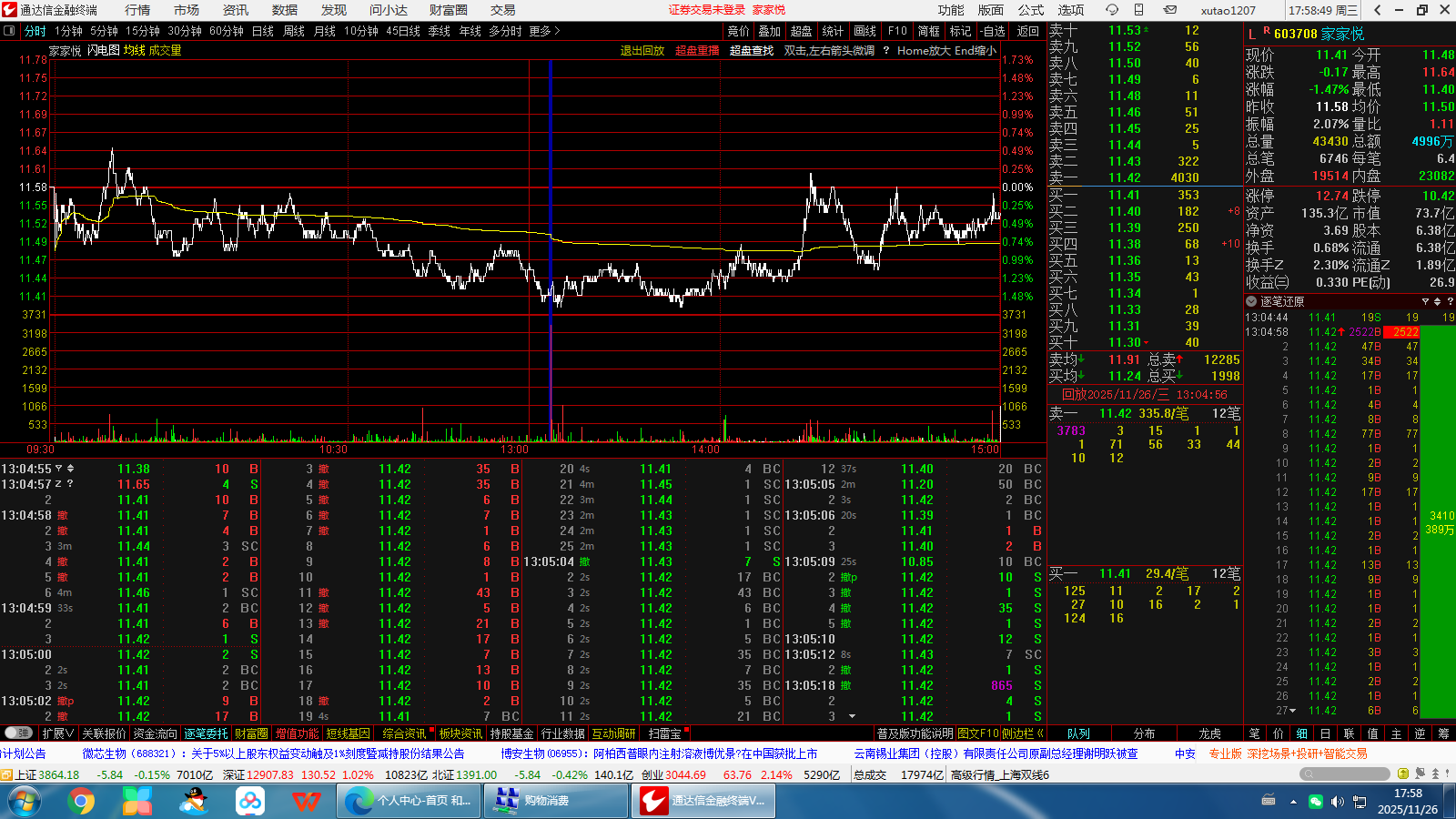
Task: Click the question mark help icon above chart
Action: tap(885, 51)
